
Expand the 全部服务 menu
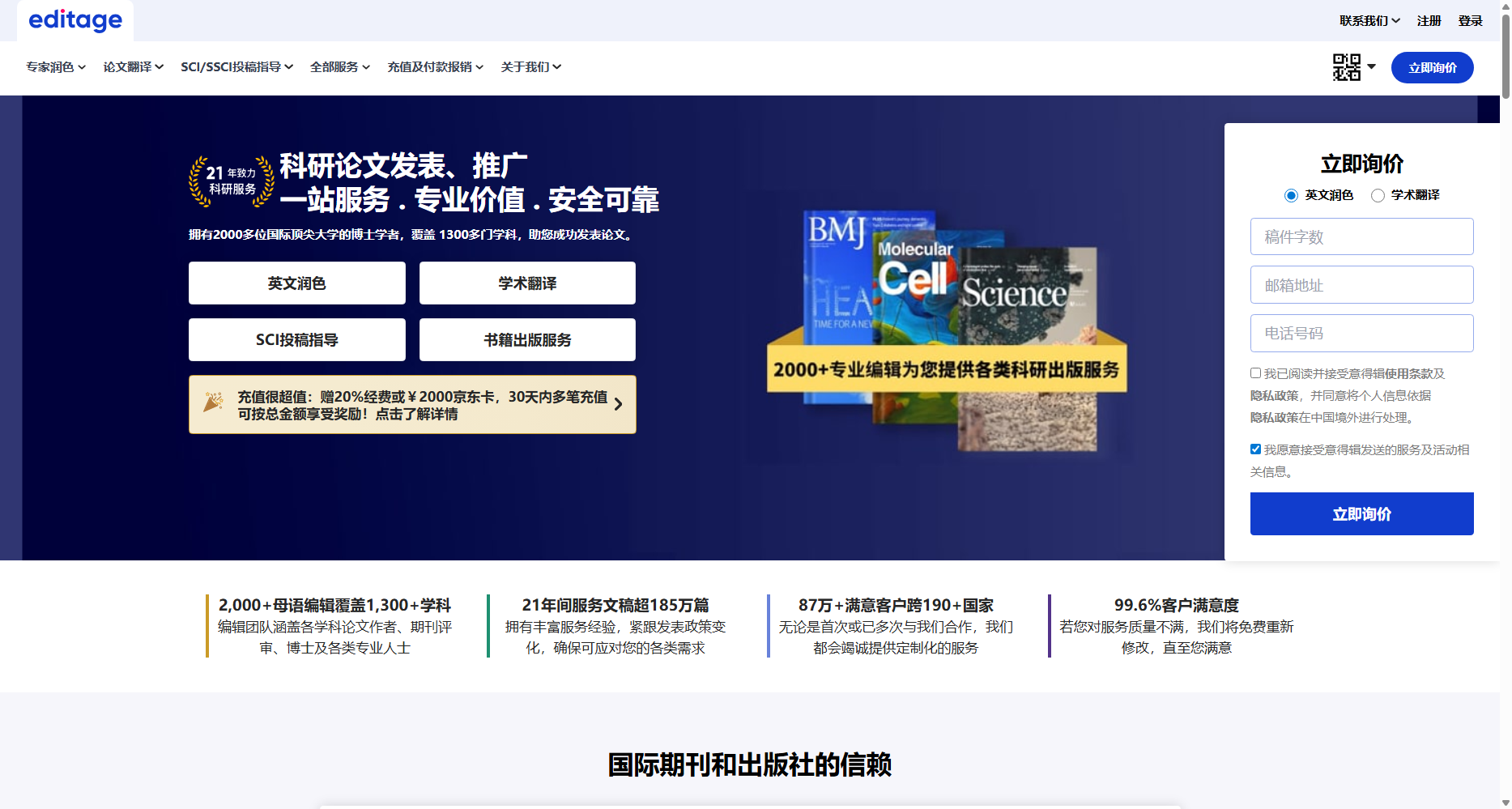[x=340, y=67]
